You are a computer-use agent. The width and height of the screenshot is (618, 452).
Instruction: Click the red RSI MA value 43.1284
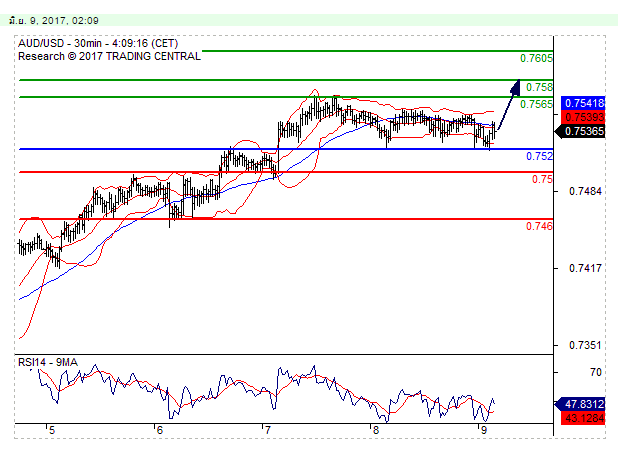(583, 418)
